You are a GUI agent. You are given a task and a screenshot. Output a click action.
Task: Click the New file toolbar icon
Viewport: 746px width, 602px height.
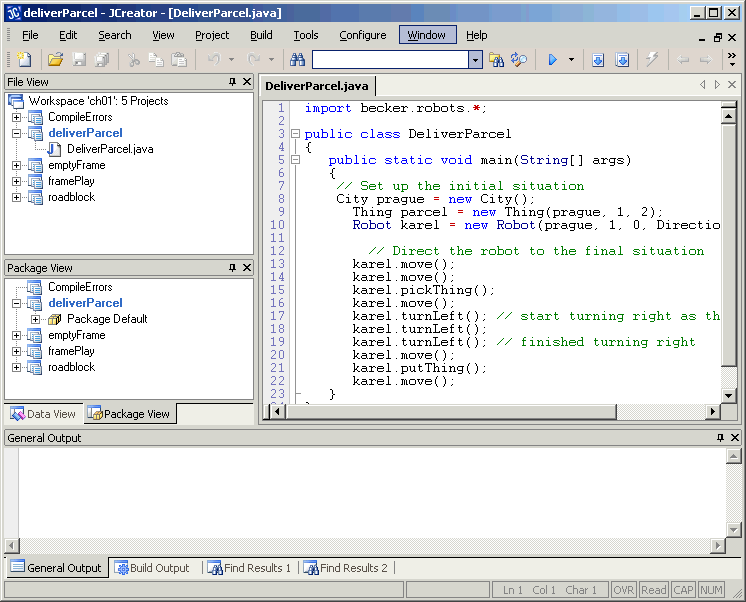pos(23,60)
